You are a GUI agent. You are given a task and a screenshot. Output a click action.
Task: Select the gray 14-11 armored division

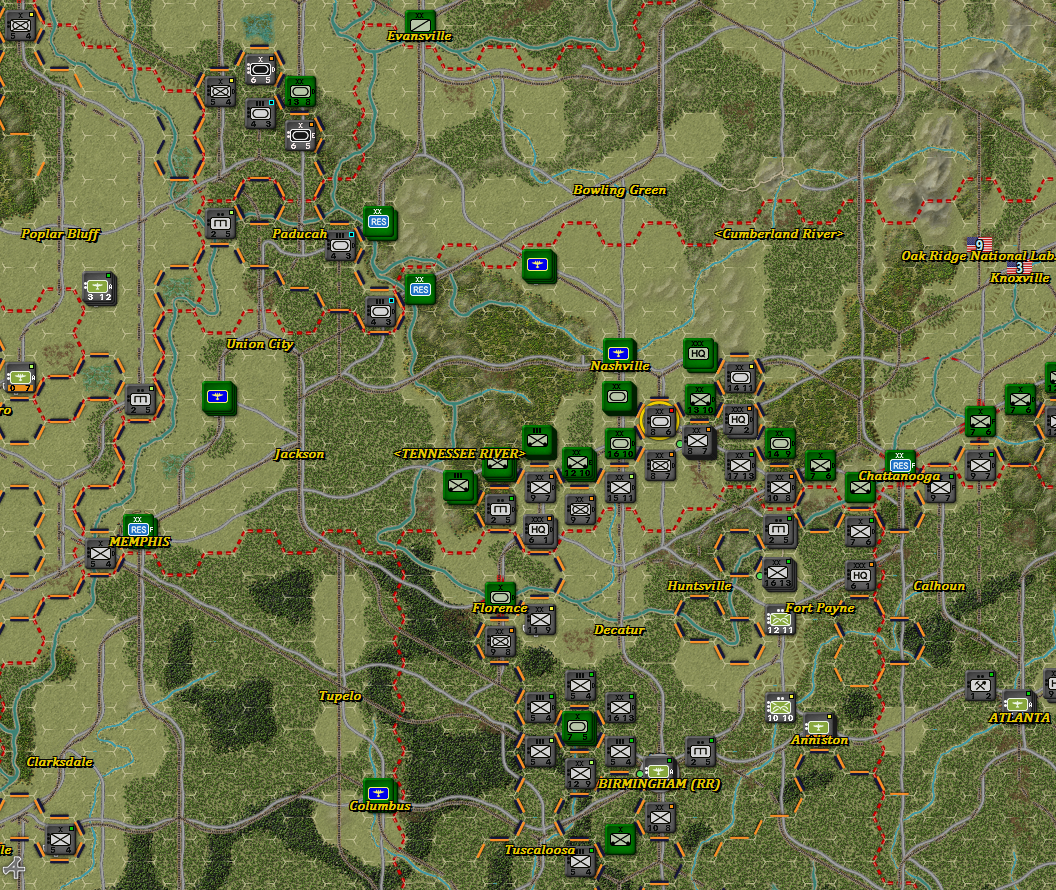(x=740, y=378)
